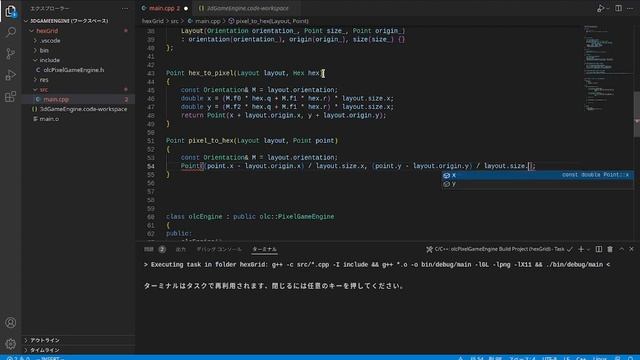
Task: Split the editor to the right
Action: [619, 8]
